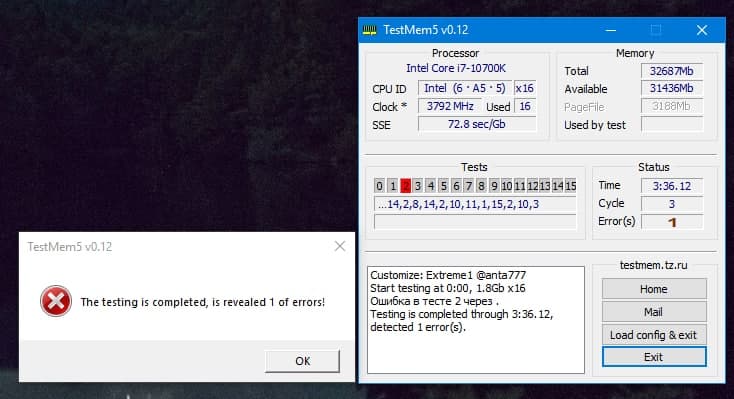Click the dialog message about revealed errors

pos(202,302)
